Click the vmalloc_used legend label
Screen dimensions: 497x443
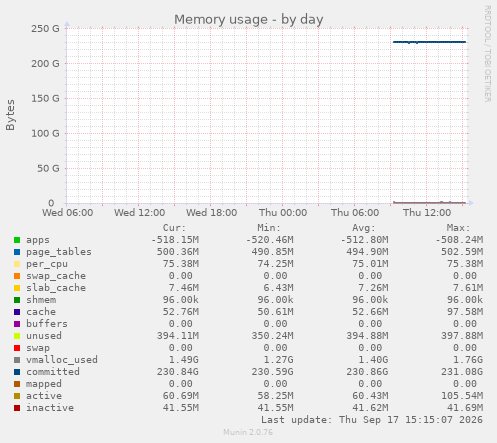click(x=62, y=360)
